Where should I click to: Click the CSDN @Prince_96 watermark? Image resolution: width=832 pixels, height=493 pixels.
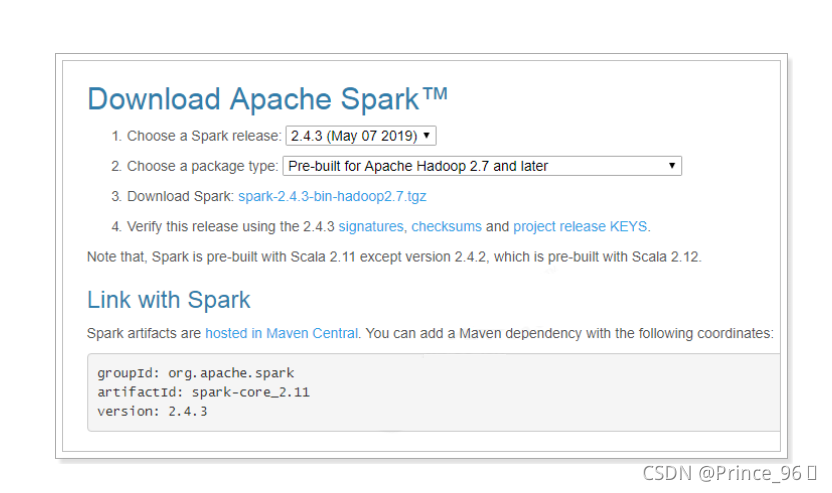coord(726,472)
